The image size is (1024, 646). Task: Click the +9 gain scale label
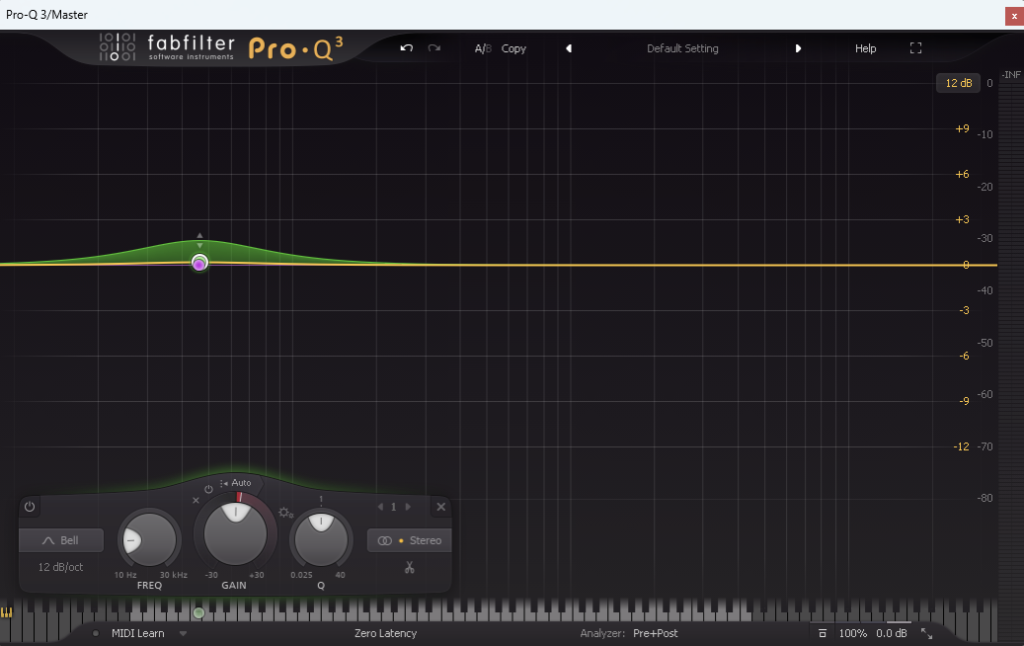(962, 129)
